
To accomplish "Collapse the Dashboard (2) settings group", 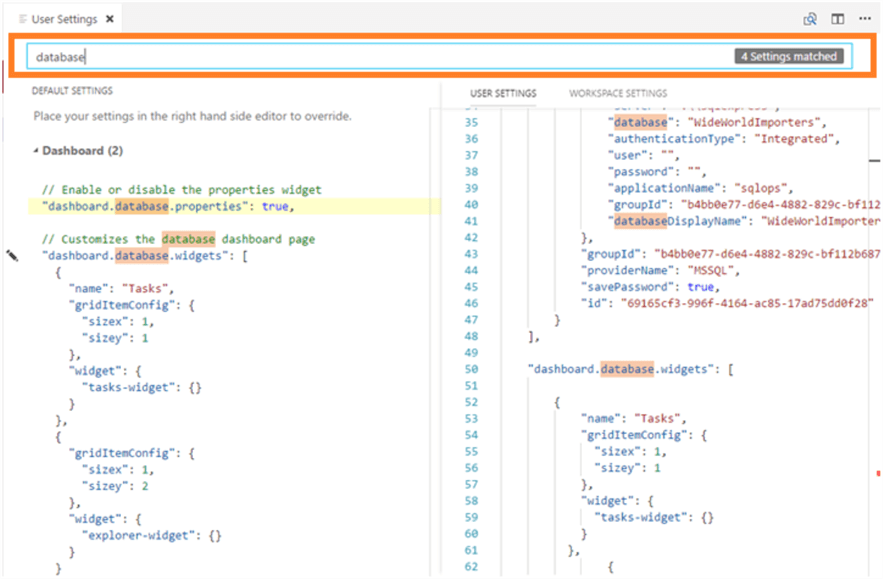I will (x=37, y=151).
